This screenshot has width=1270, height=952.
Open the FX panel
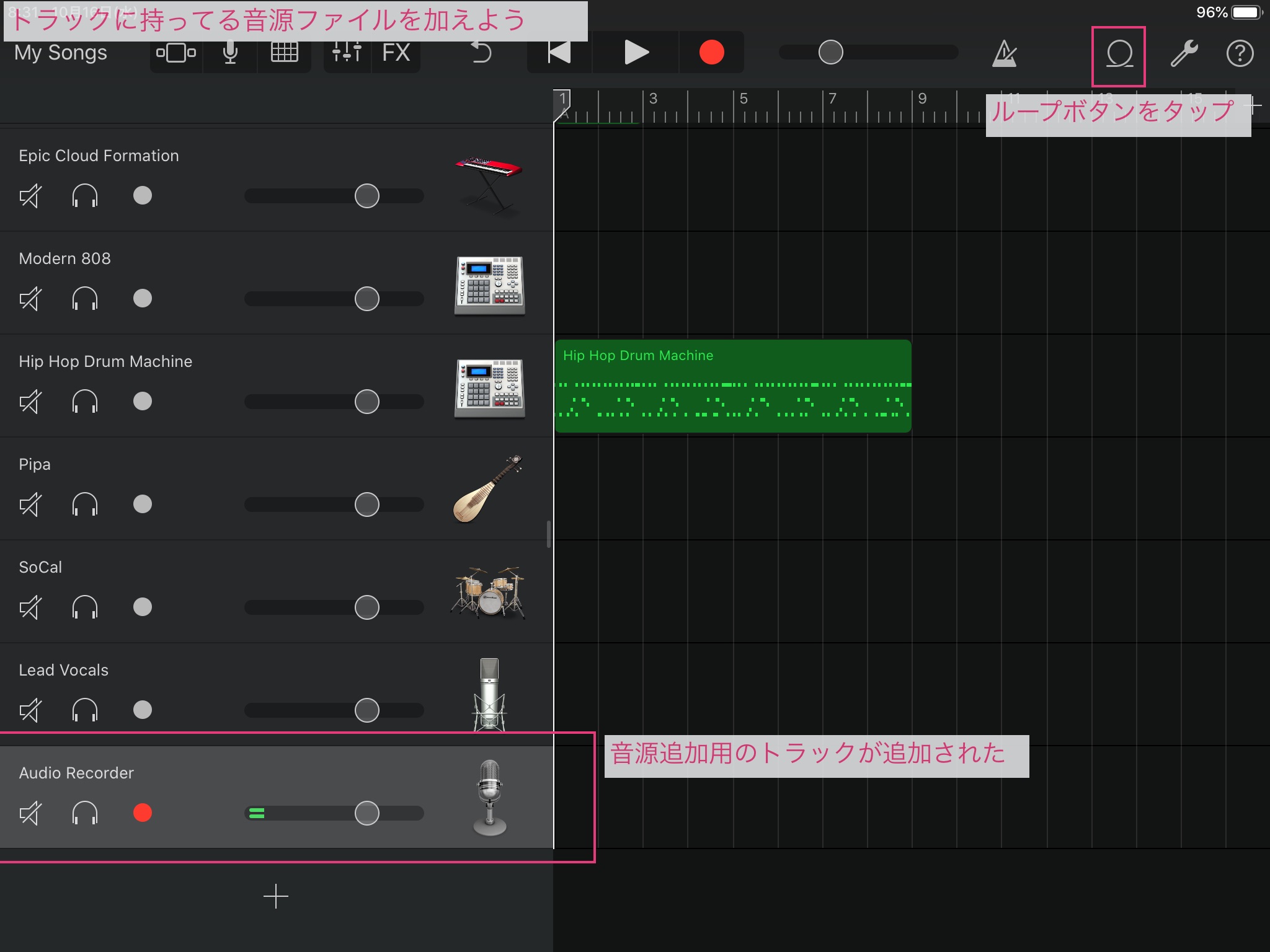click(396, 53)
